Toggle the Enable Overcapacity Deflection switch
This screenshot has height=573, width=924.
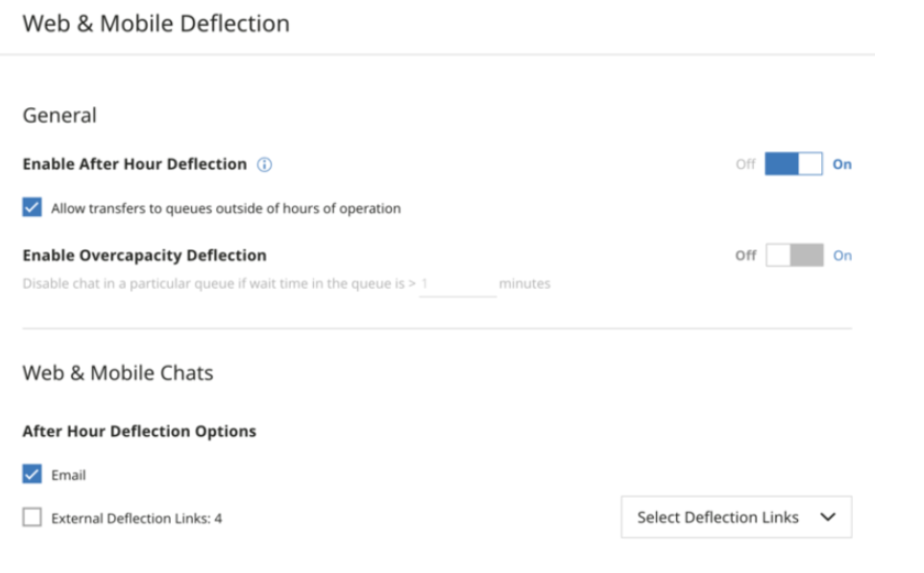(x=794, y=255)
